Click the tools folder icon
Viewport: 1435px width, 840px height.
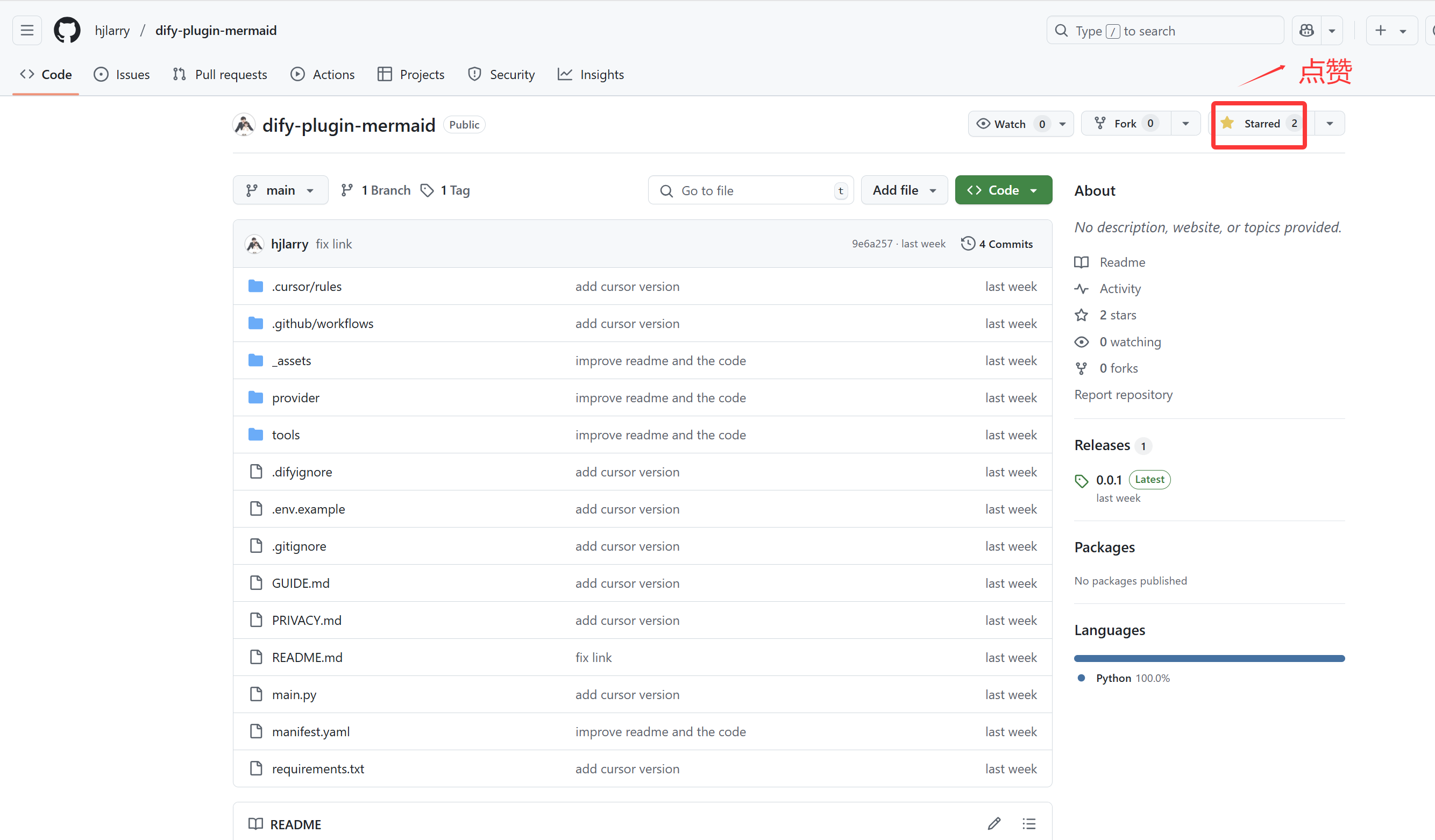[x=255, y=434]
